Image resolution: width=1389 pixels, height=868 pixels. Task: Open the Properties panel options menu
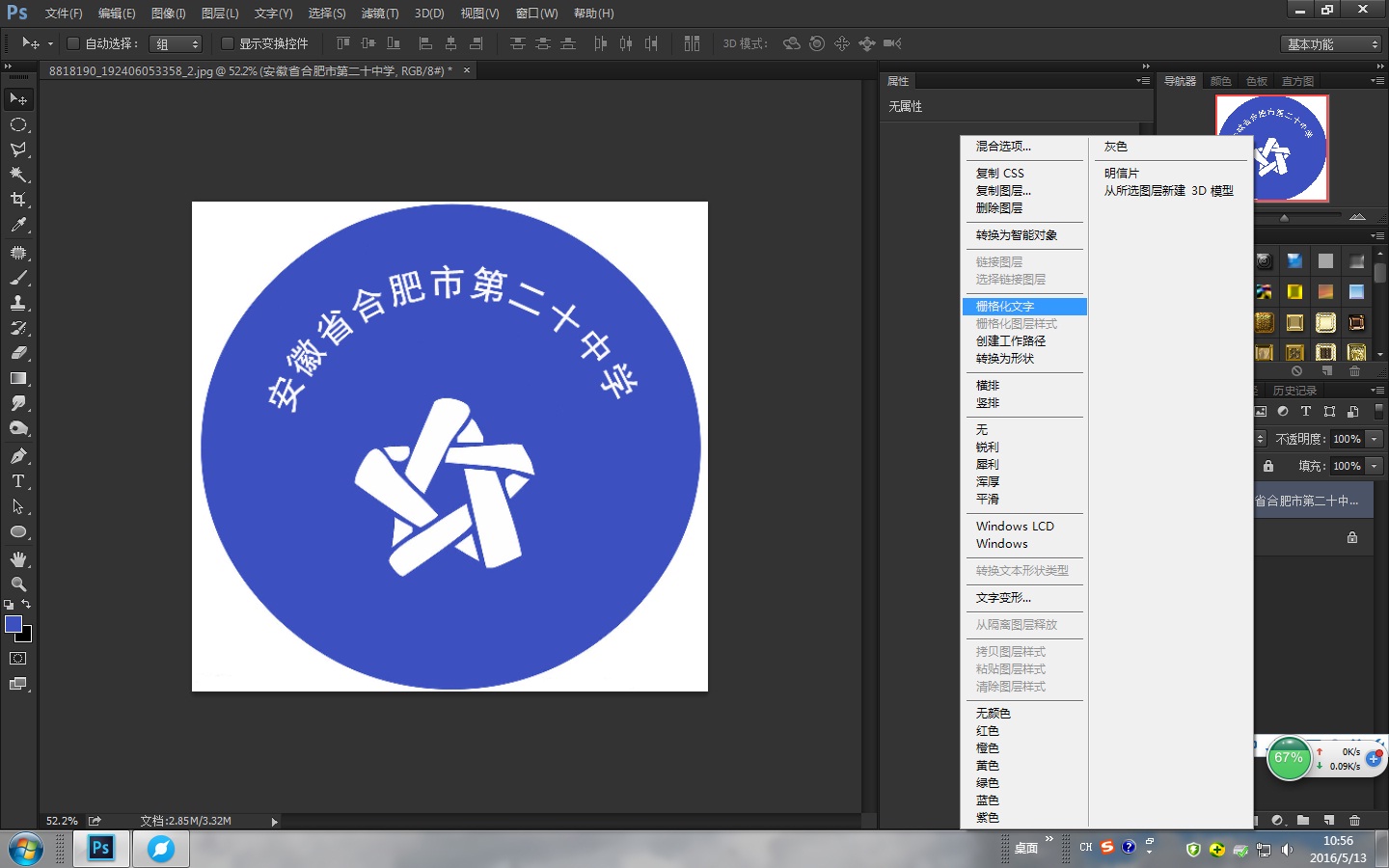click(x=1143, y=81)
